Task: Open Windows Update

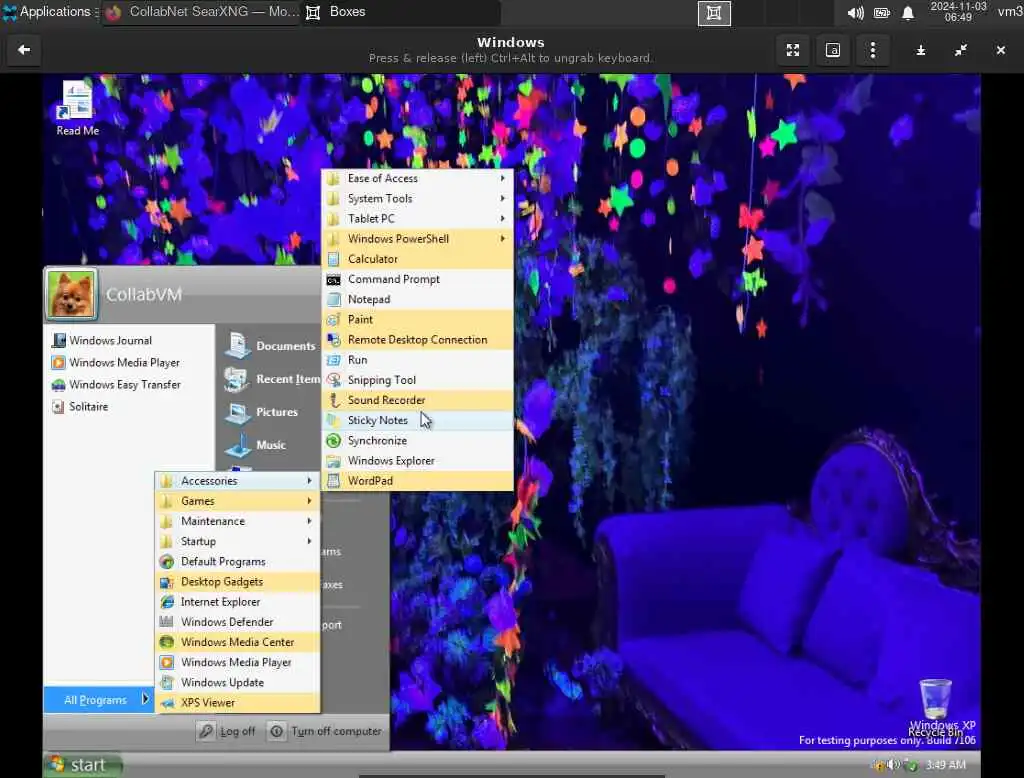Action: (238, 683)
